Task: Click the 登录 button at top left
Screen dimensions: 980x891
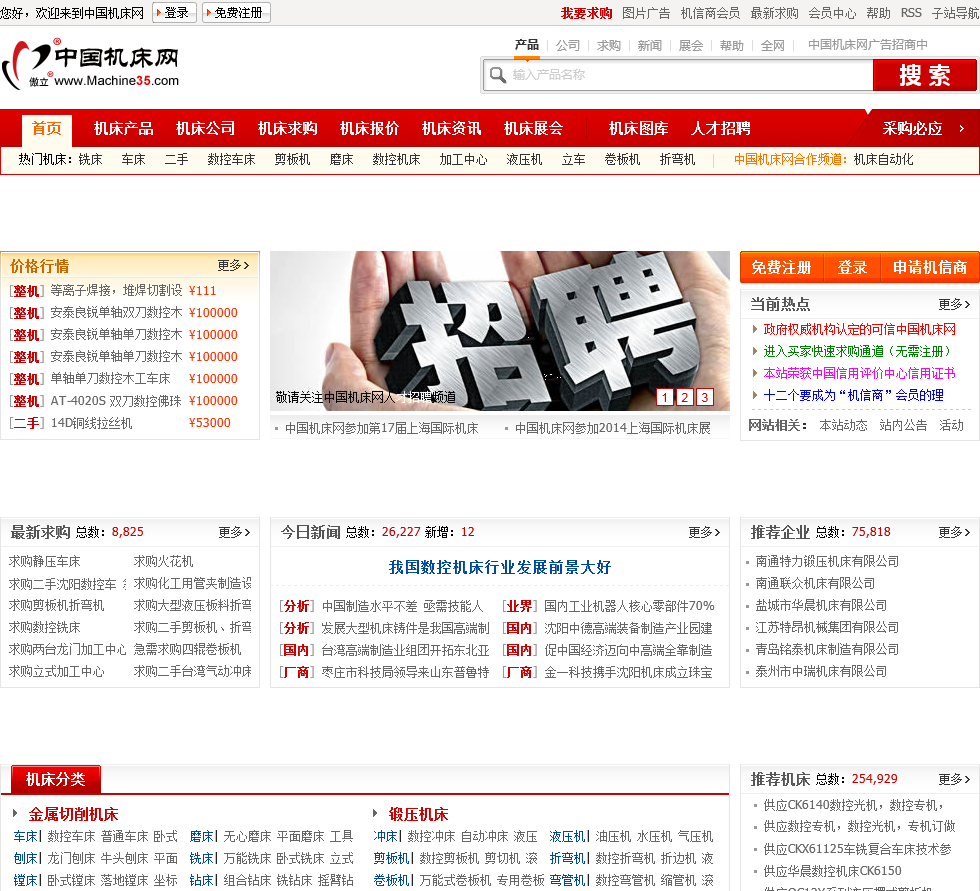Action: click(174, 12)
